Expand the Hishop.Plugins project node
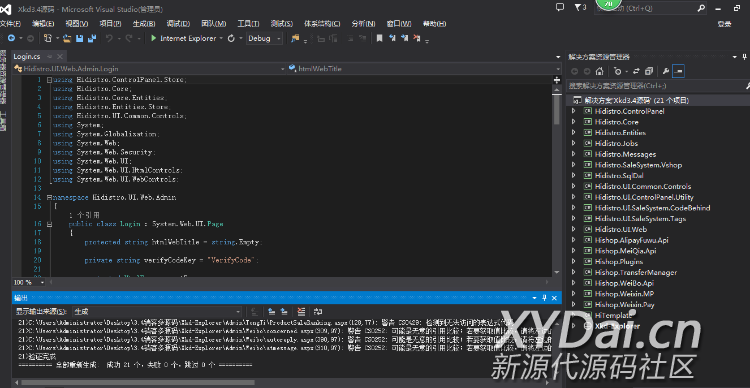Image resolution: width=750 pixels, height=388 pixels. (574, 262)
